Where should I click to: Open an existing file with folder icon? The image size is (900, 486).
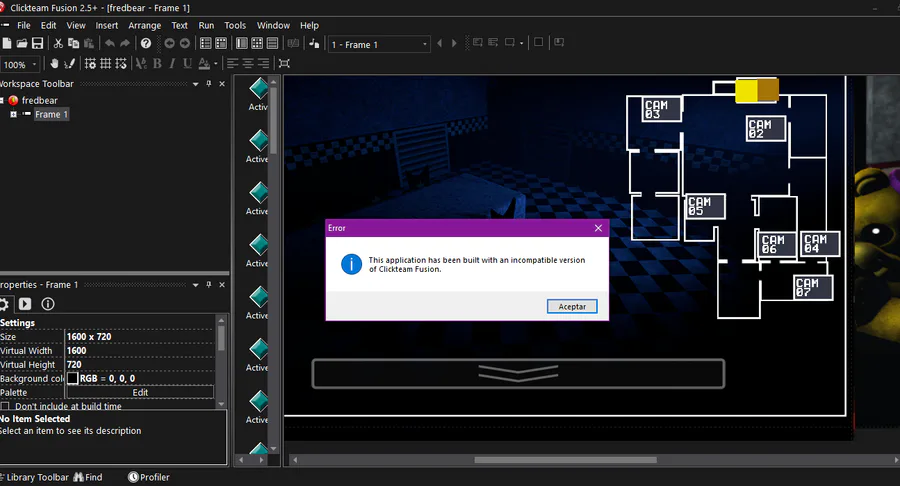point(22,43)
